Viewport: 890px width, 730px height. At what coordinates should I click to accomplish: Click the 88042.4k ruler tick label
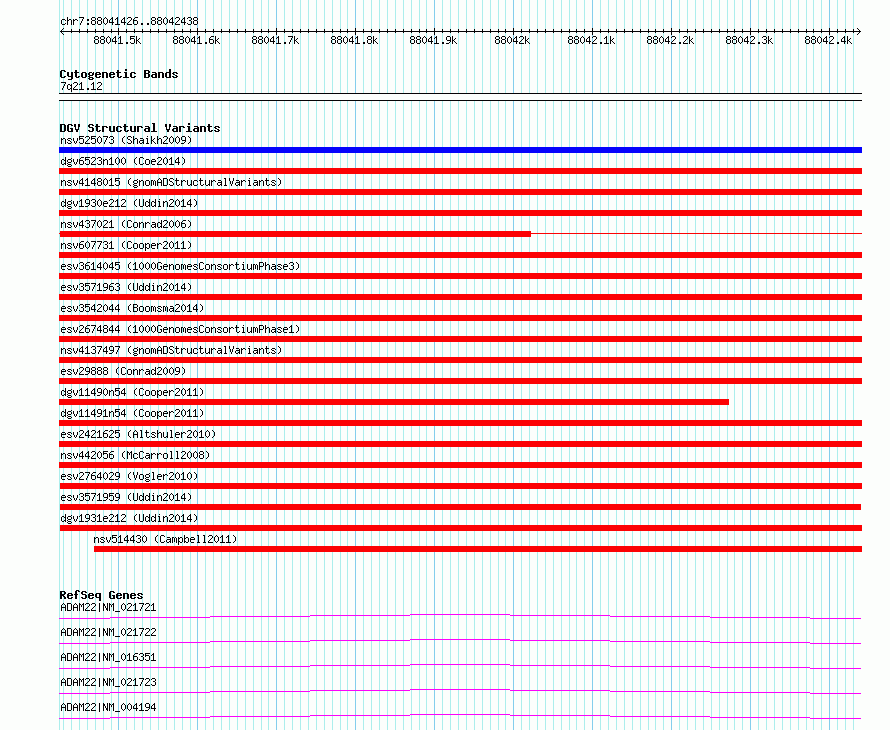coord(828,40)
